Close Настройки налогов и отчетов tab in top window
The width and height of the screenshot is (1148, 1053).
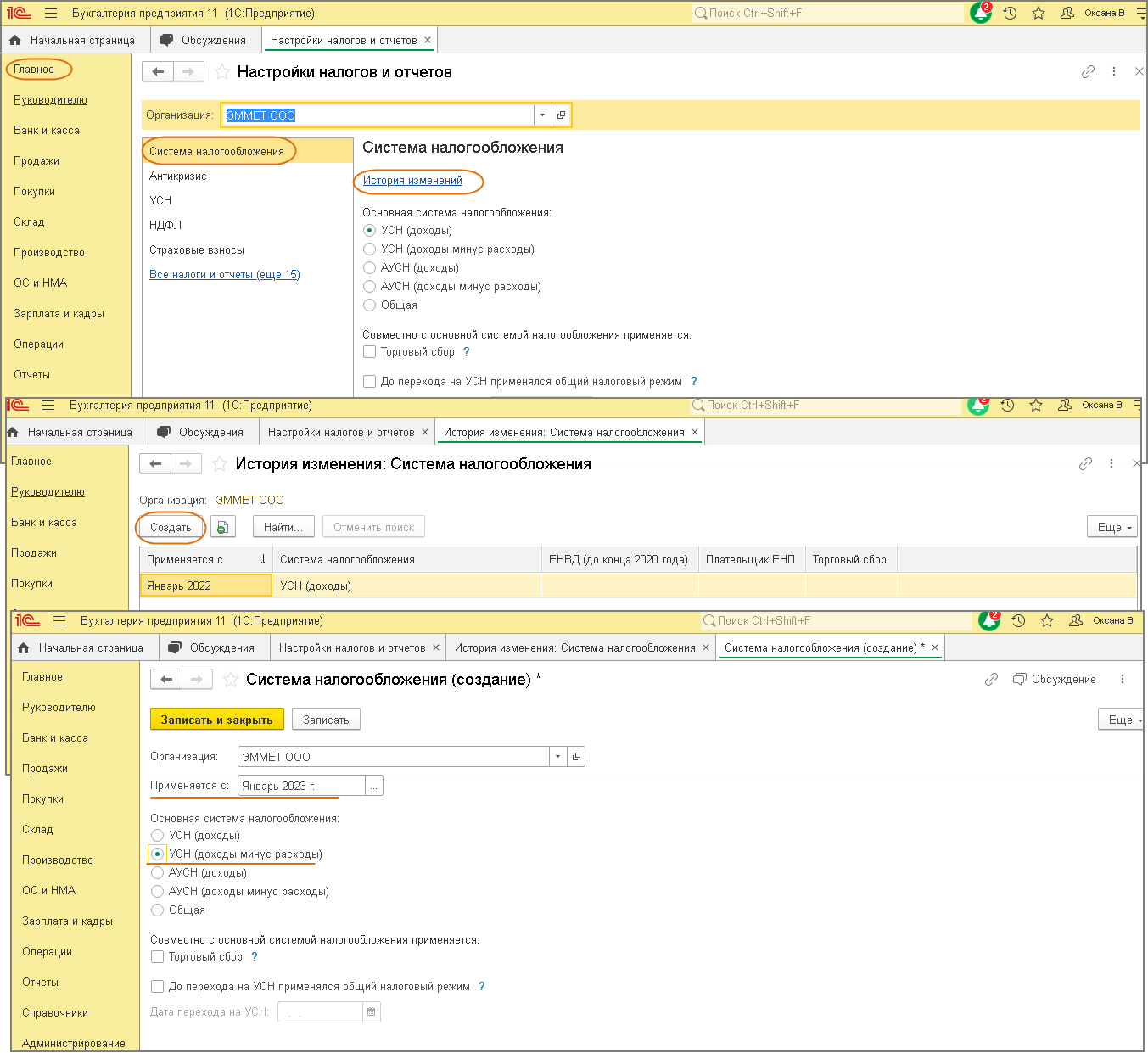click(428, 40)
